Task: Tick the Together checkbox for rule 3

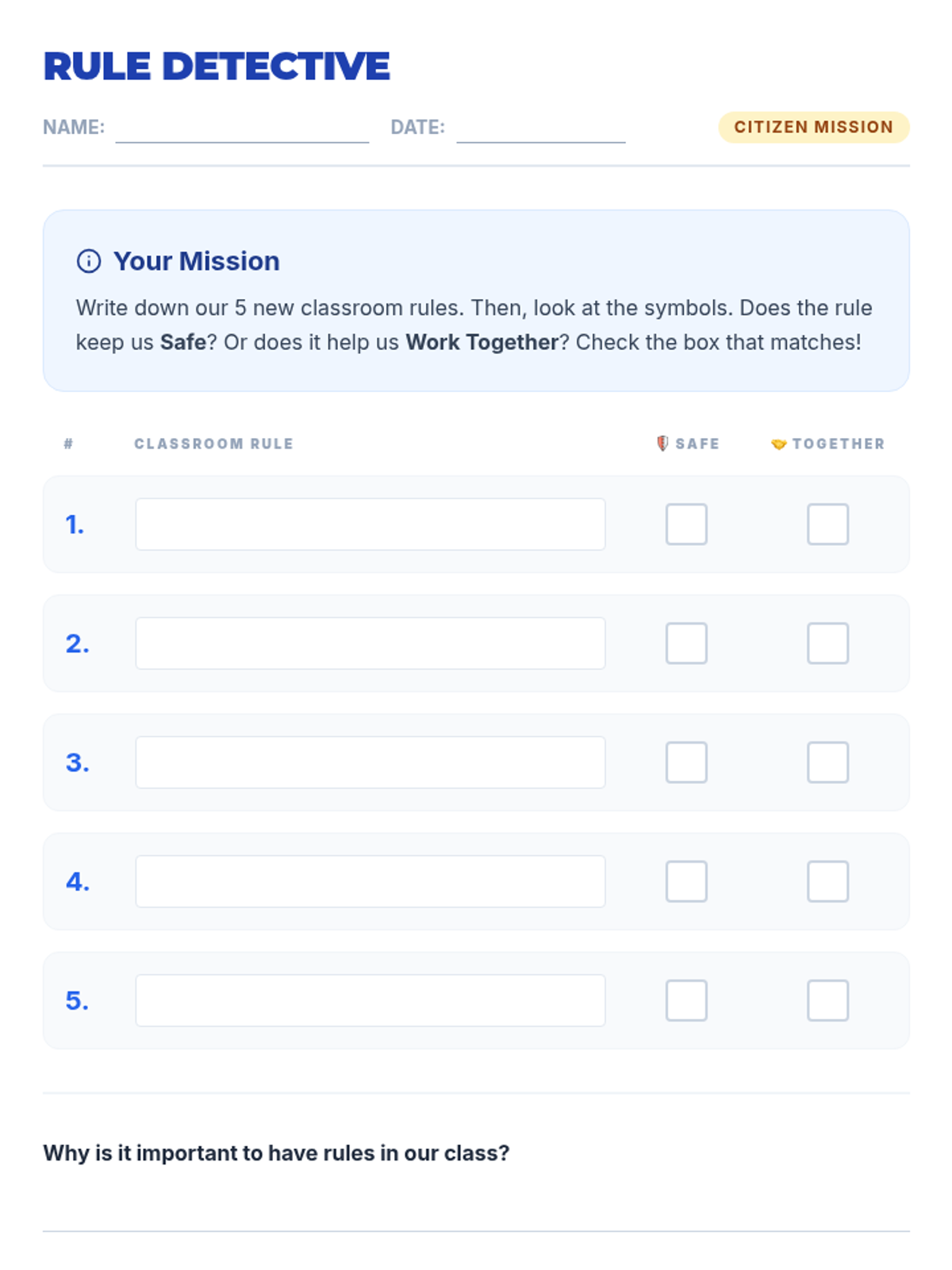Action: coord(827,762)
